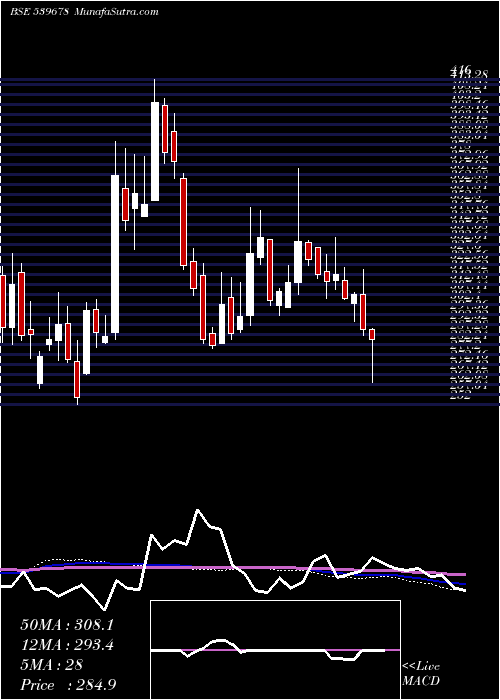
Task: Click the MunafaSutra.com header text
Action: tap(116, 12)
